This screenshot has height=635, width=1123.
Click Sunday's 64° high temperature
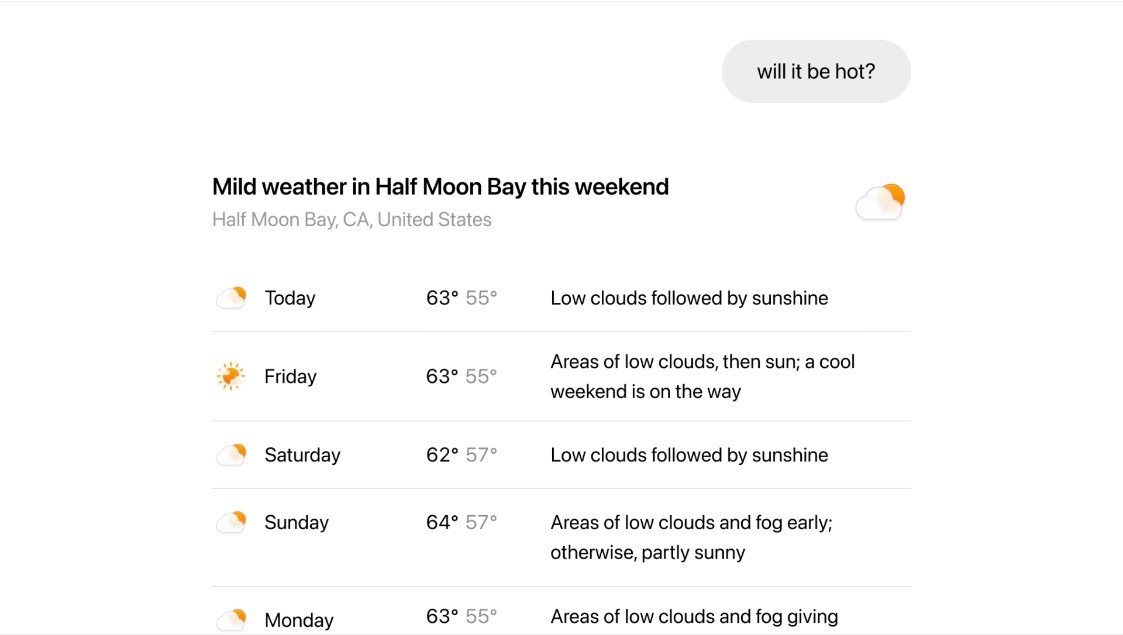click(x=442, y=522)
